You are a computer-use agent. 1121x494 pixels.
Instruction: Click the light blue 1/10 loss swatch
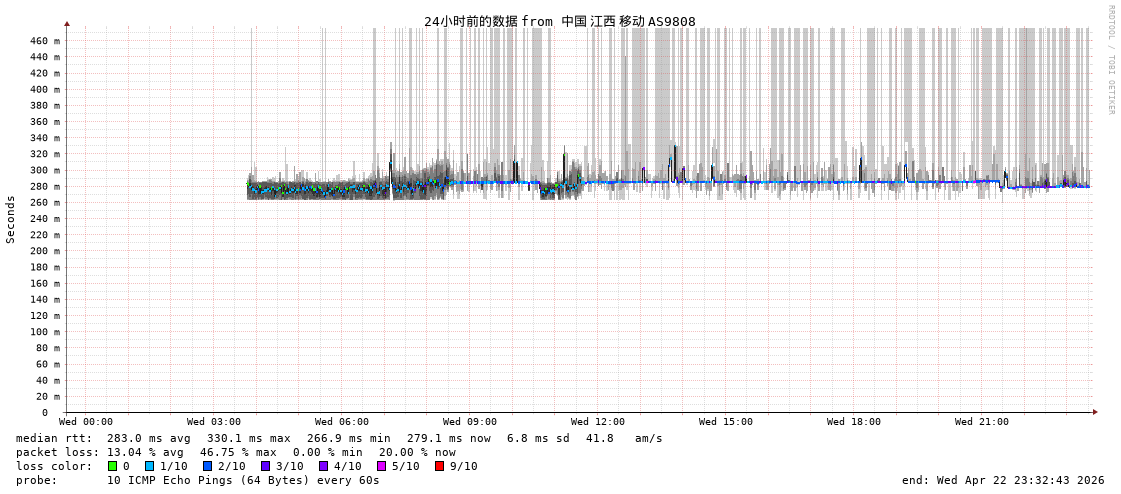pos(149,466)
